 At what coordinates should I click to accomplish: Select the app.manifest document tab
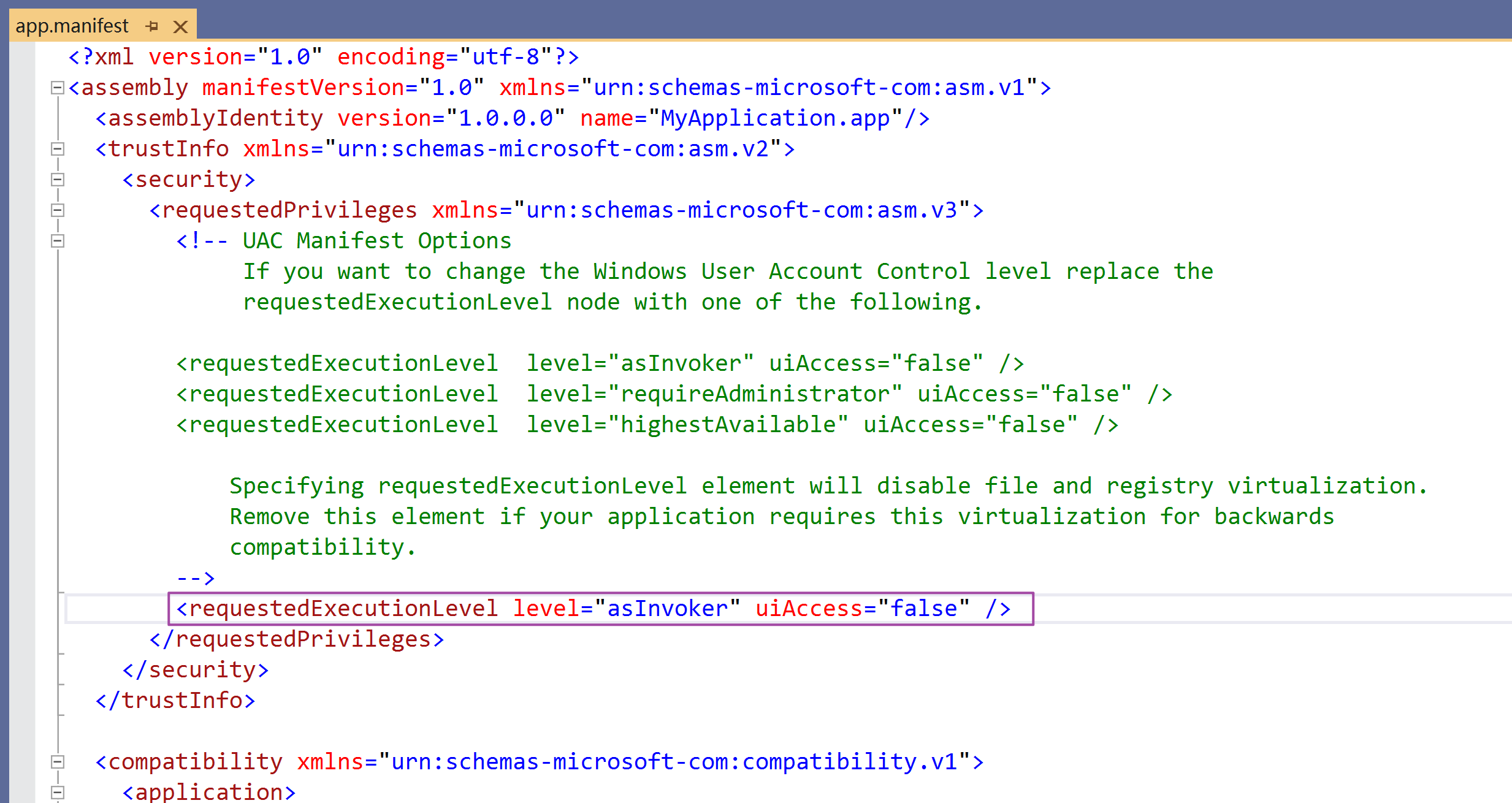point(72,26)
